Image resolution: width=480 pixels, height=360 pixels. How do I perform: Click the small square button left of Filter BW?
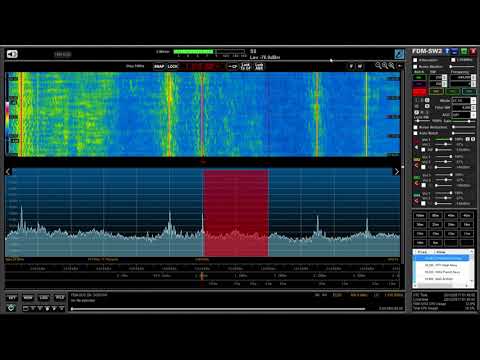427,106
